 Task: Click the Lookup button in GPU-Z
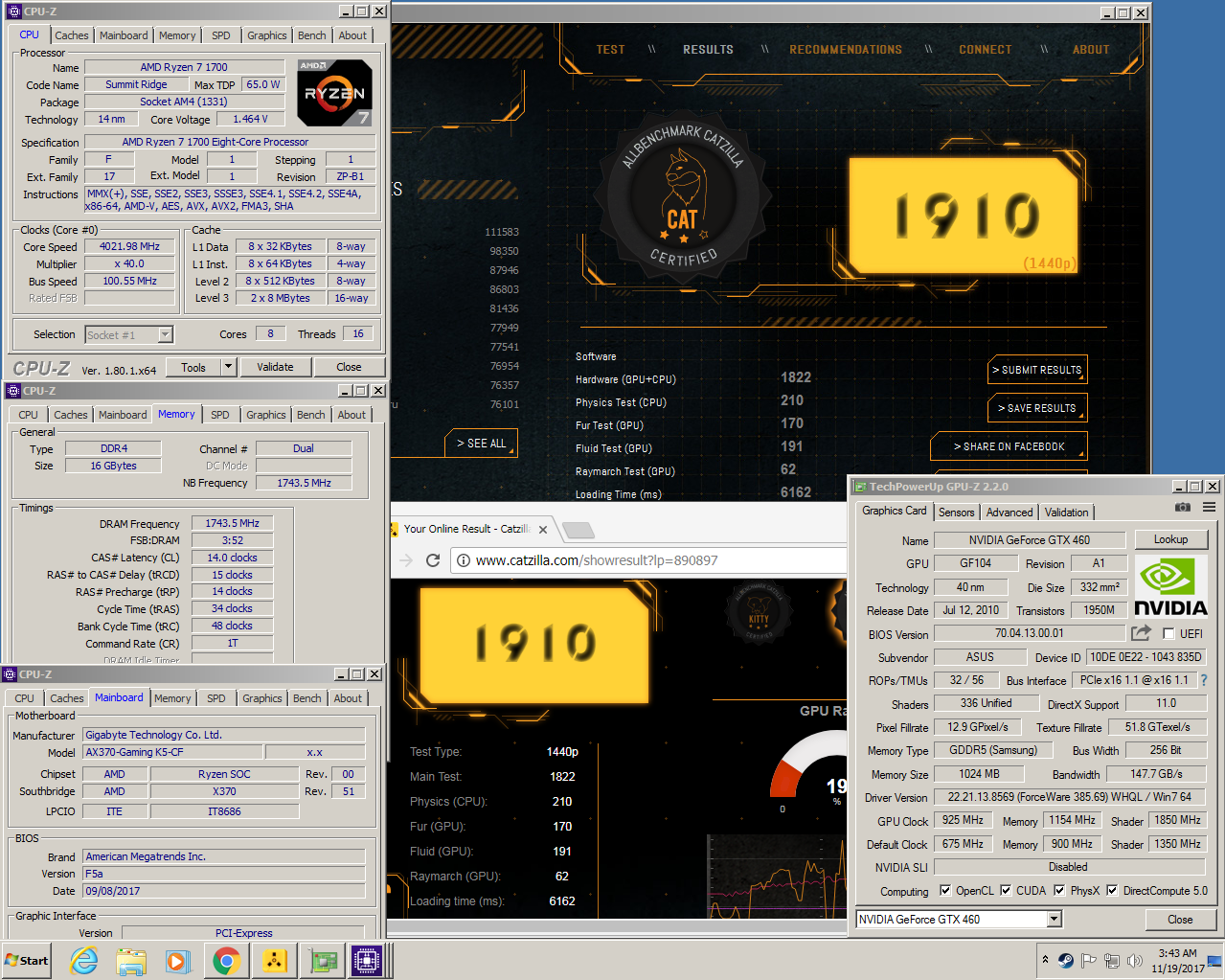coord(1170,539)
